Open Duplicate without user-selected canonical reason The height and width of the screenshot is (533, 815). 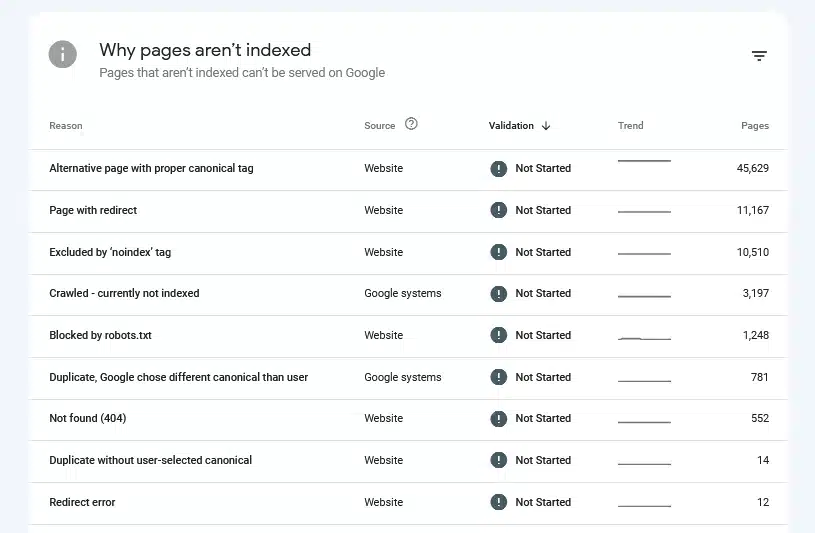coord(151,460)
